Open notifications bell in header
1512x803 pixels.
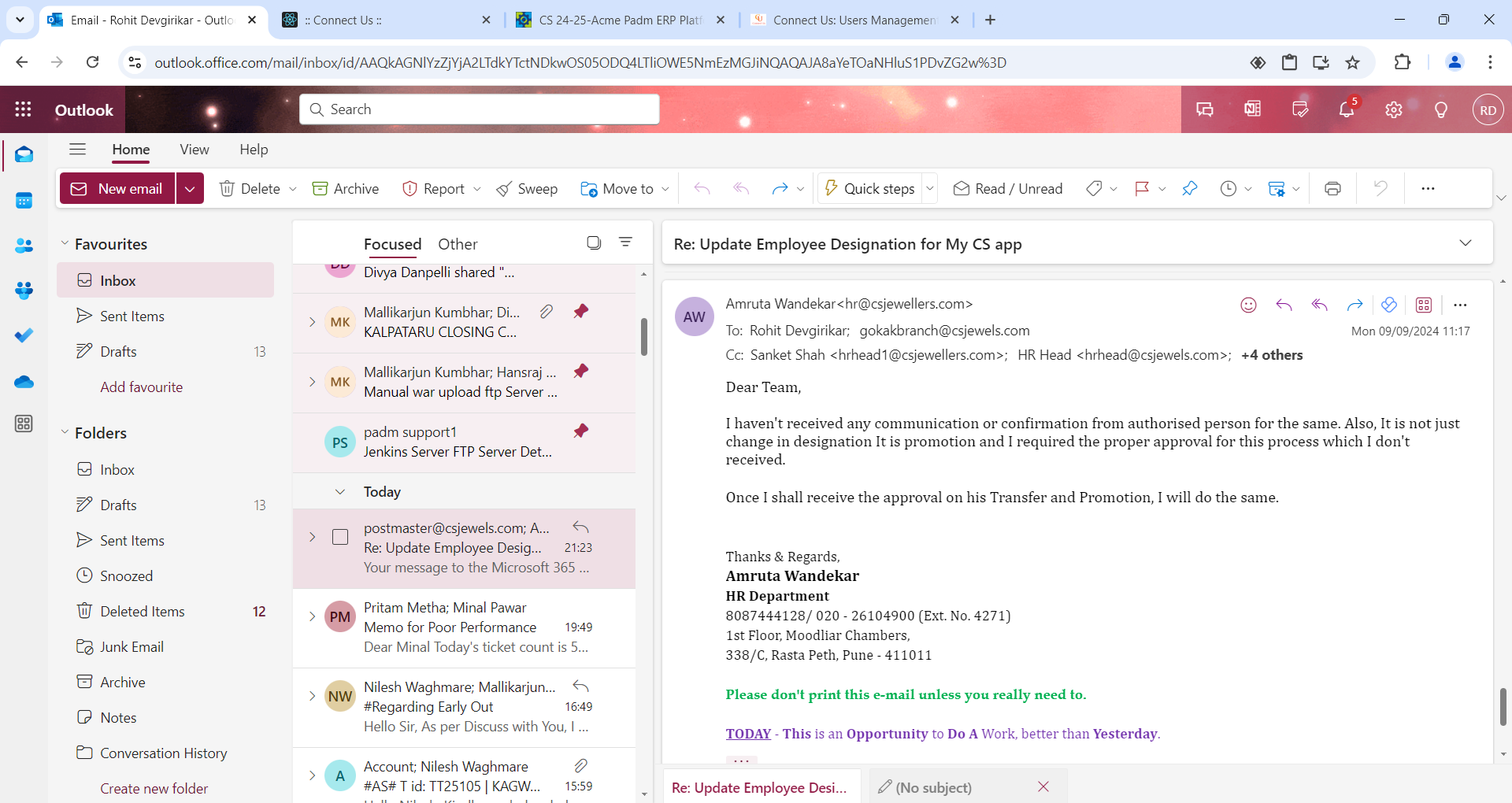pyautogui.click(x=1347, y=109)
